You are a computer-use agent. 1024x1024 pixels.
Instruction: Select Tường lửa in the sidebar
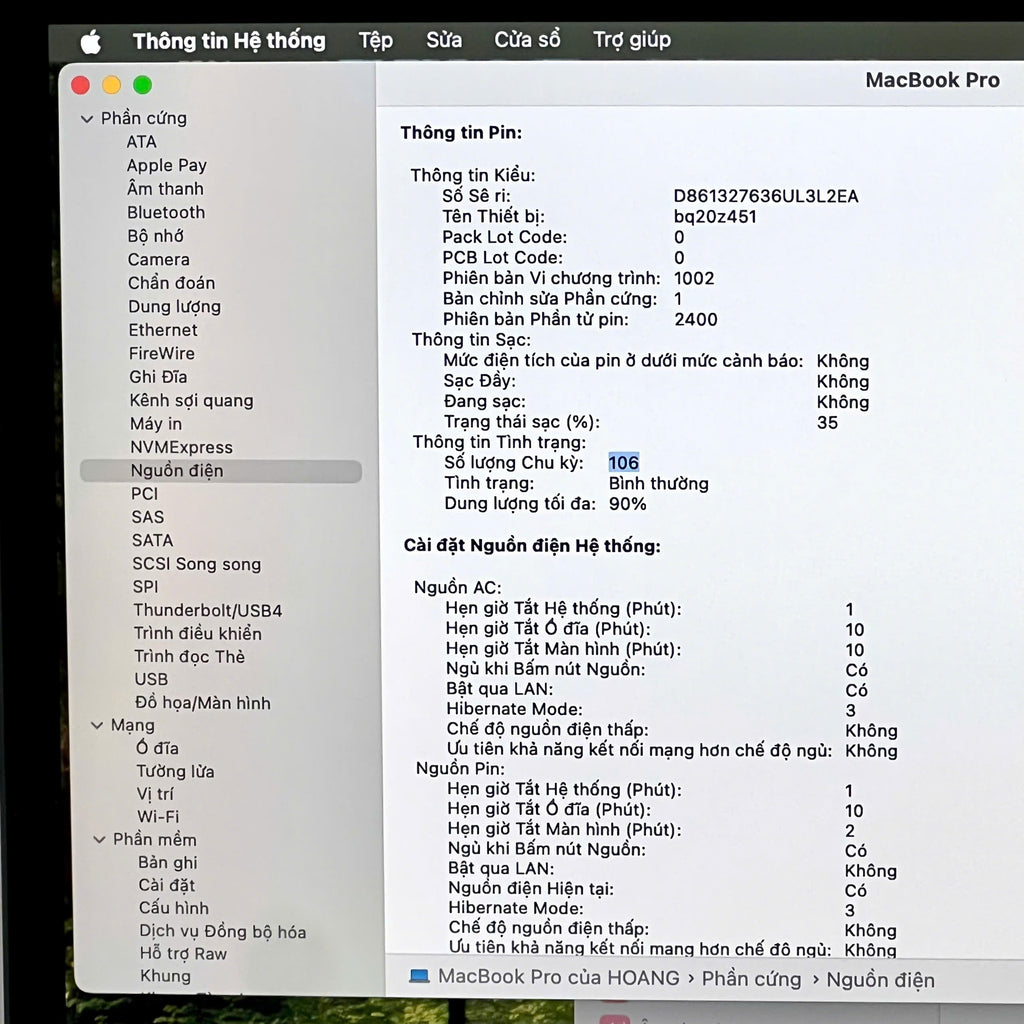coord(175,771)
